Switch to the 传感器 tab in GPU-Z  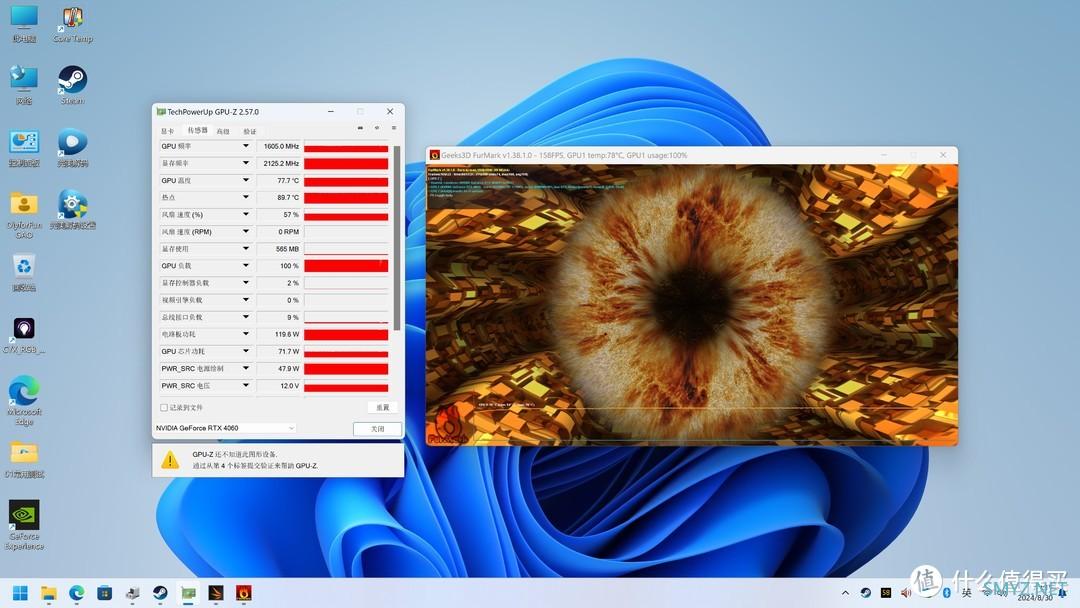pyautogui.click(x=197, y=130)
